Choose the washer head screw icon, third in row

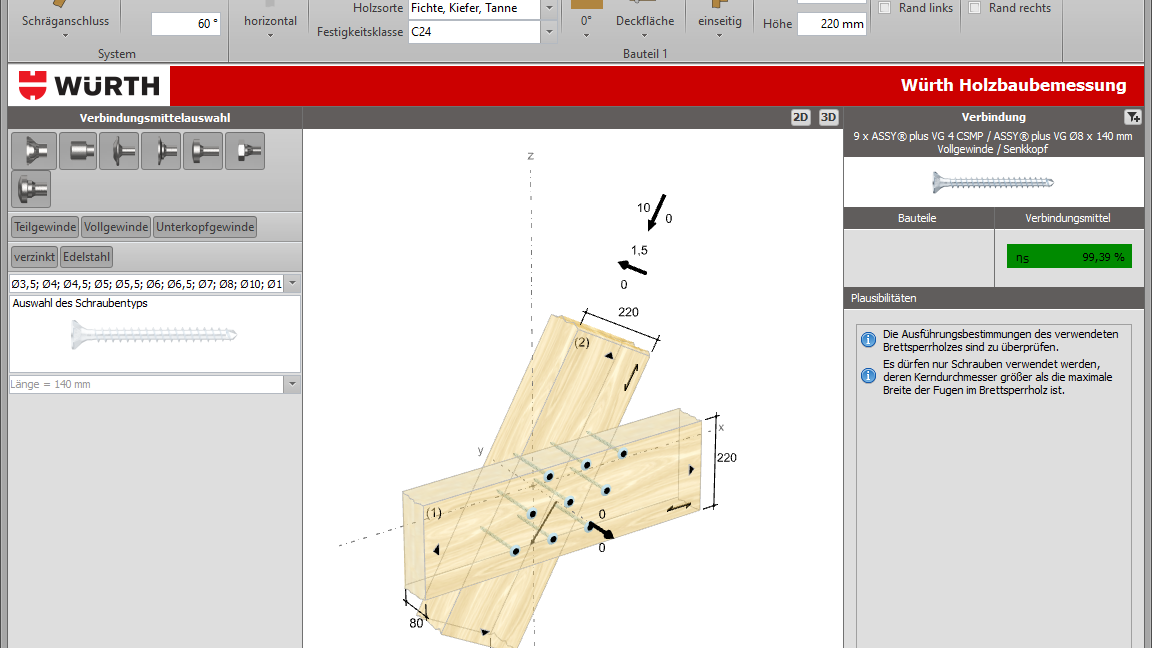pyautogui.click(x=119, y=151)
